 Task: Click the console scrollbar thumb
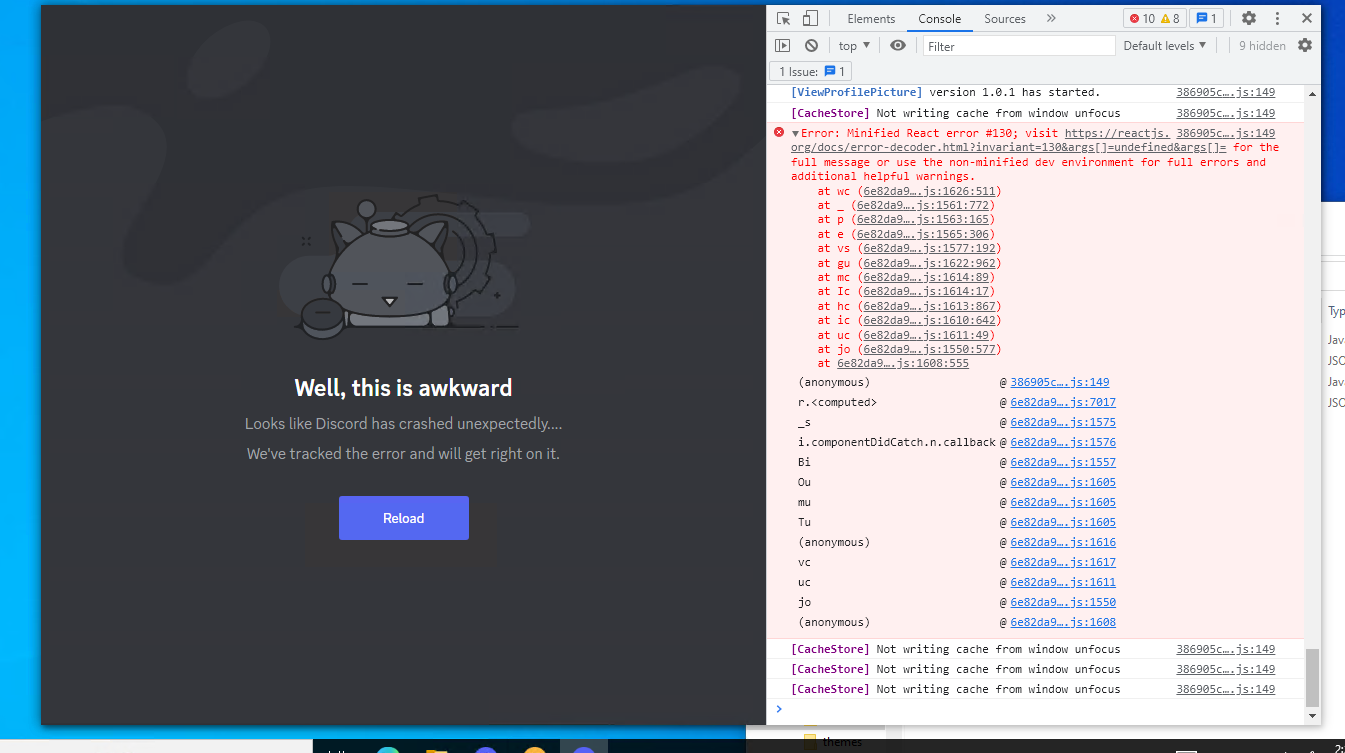[x=1312, y=678]
